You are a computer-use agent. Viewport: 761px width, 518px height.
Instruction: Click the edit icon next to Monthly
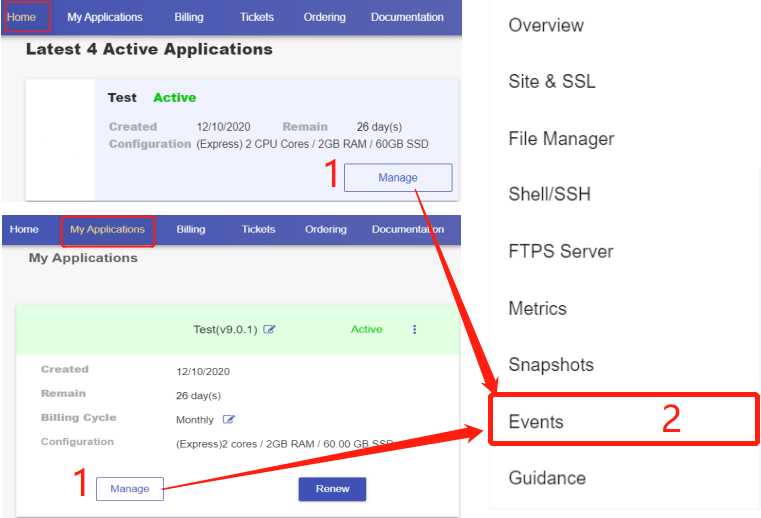coord(229,419)
